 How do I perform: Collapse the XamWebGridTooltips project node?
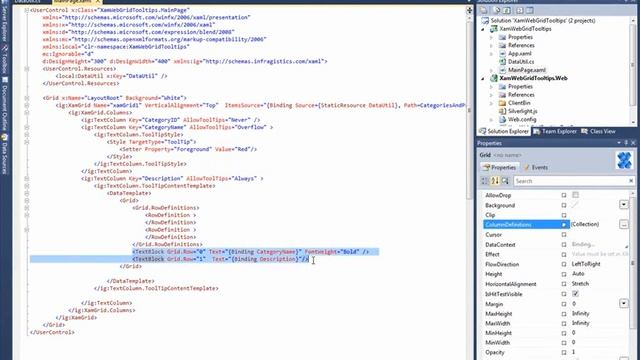pyautogui.click(x=483, y=29)
